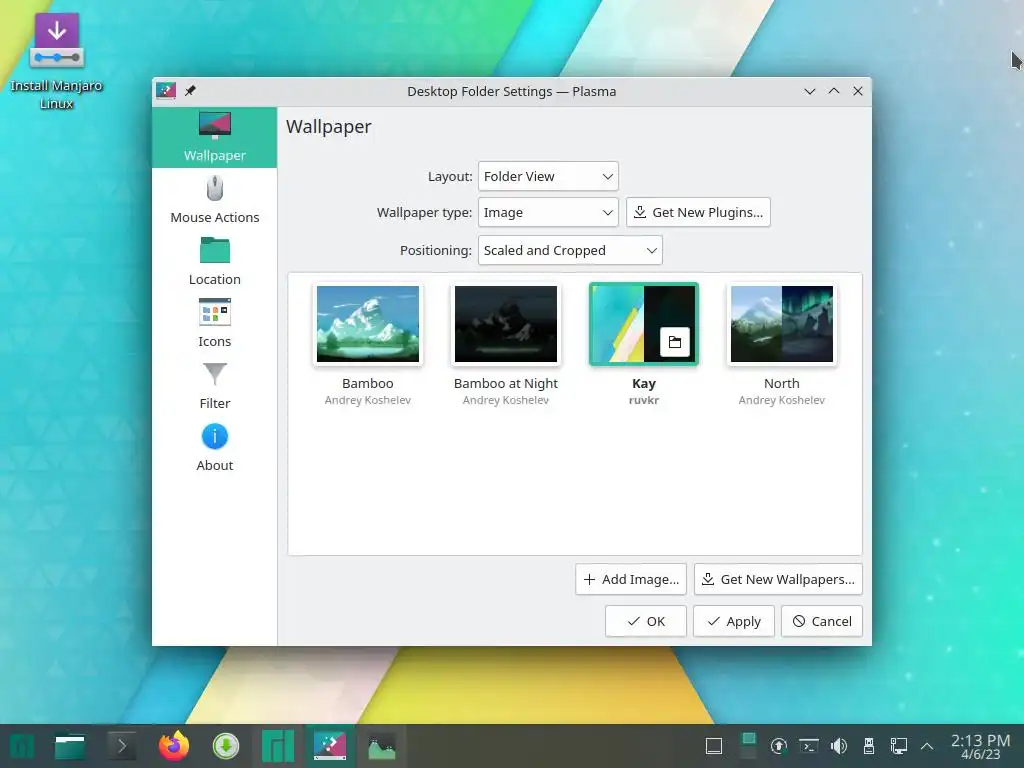1024x768 pixels.
Task: Launch terminal from the taskbar
Action: coord(121,746)
